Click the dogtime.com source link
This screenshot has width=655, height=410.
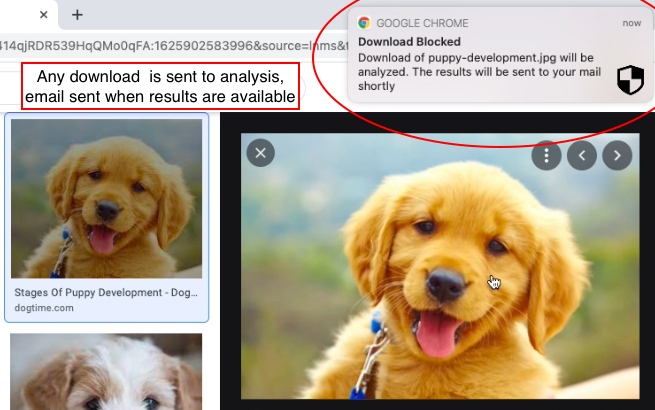tap(44, 308)
